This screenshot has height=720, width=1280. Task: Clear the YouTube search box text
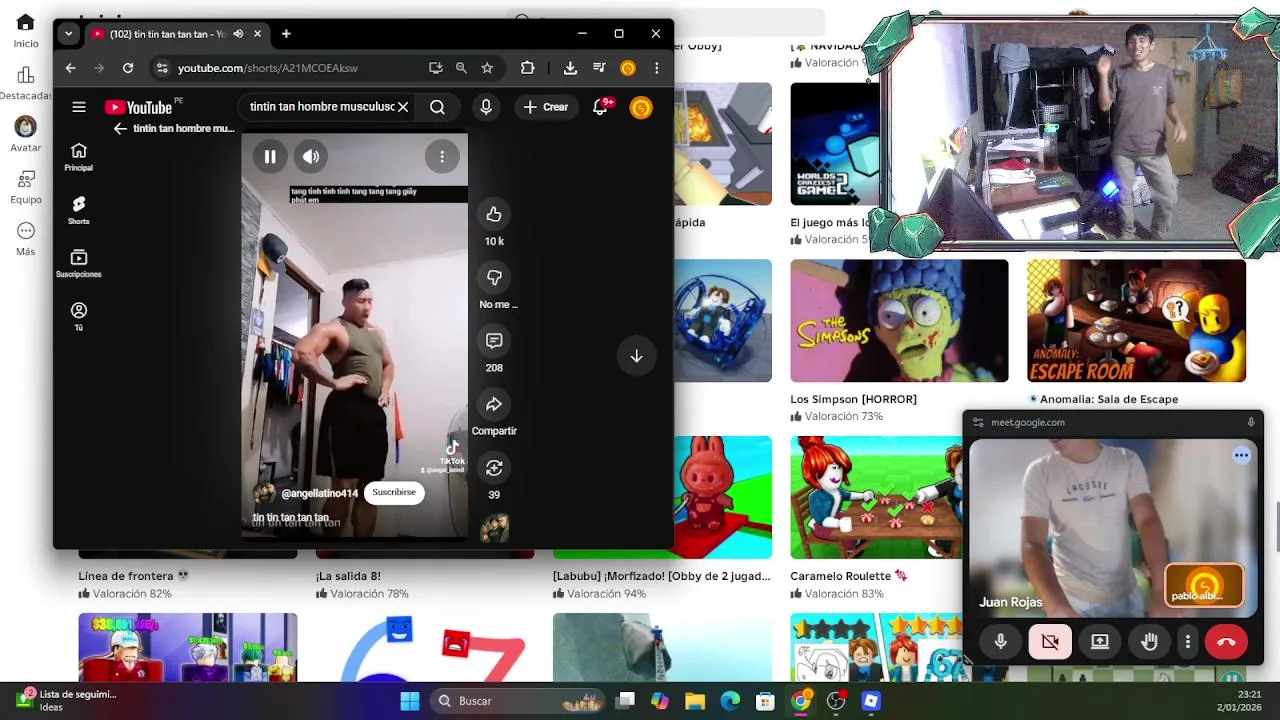[403, 107]
